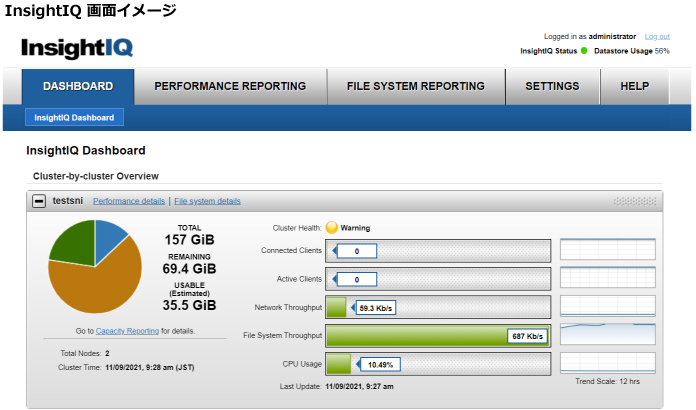
Task: Click the yellow Cluster Health warning icon
Action: pyautogui.click(x=332, y=227)
